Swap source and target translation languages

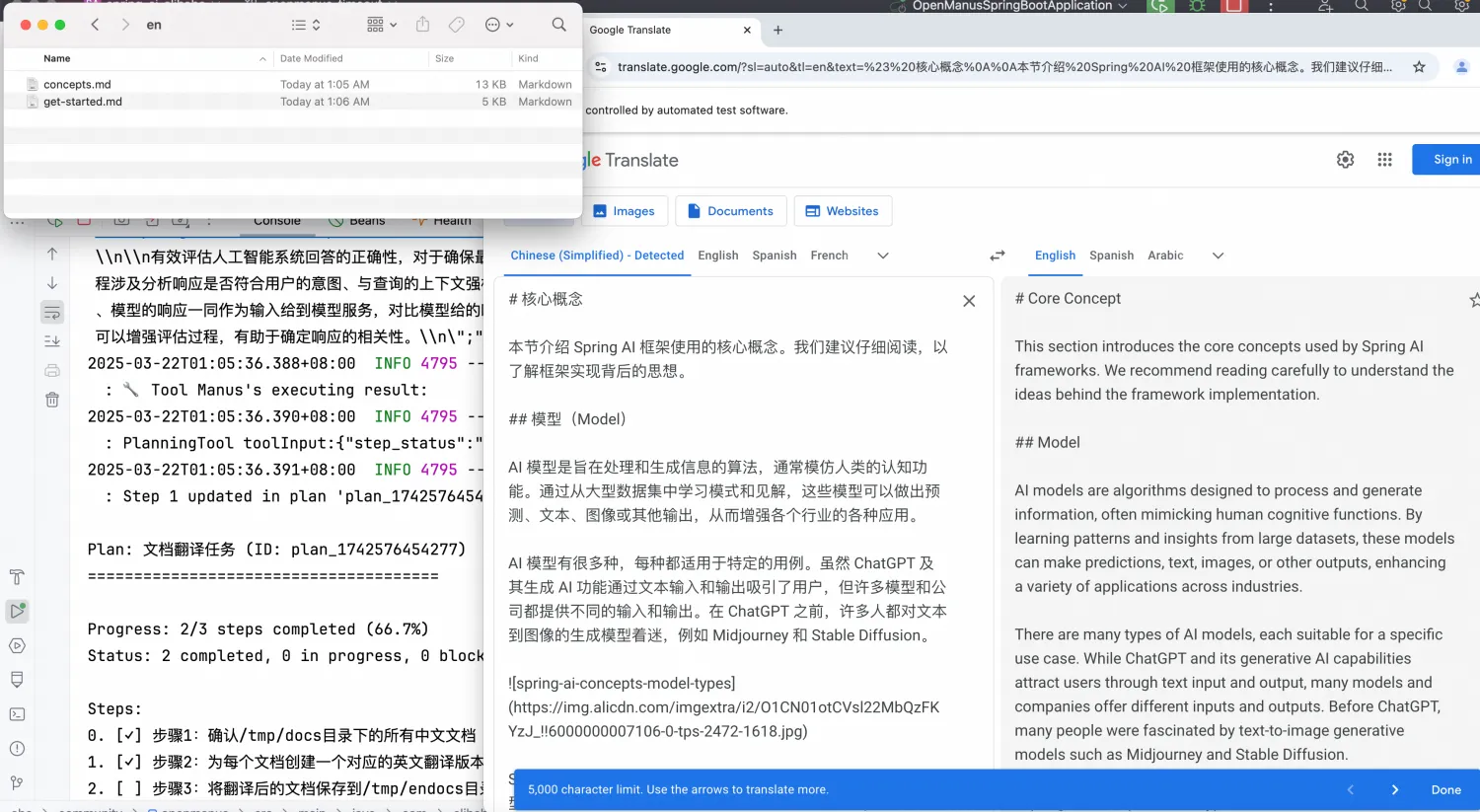pos(997,255)
